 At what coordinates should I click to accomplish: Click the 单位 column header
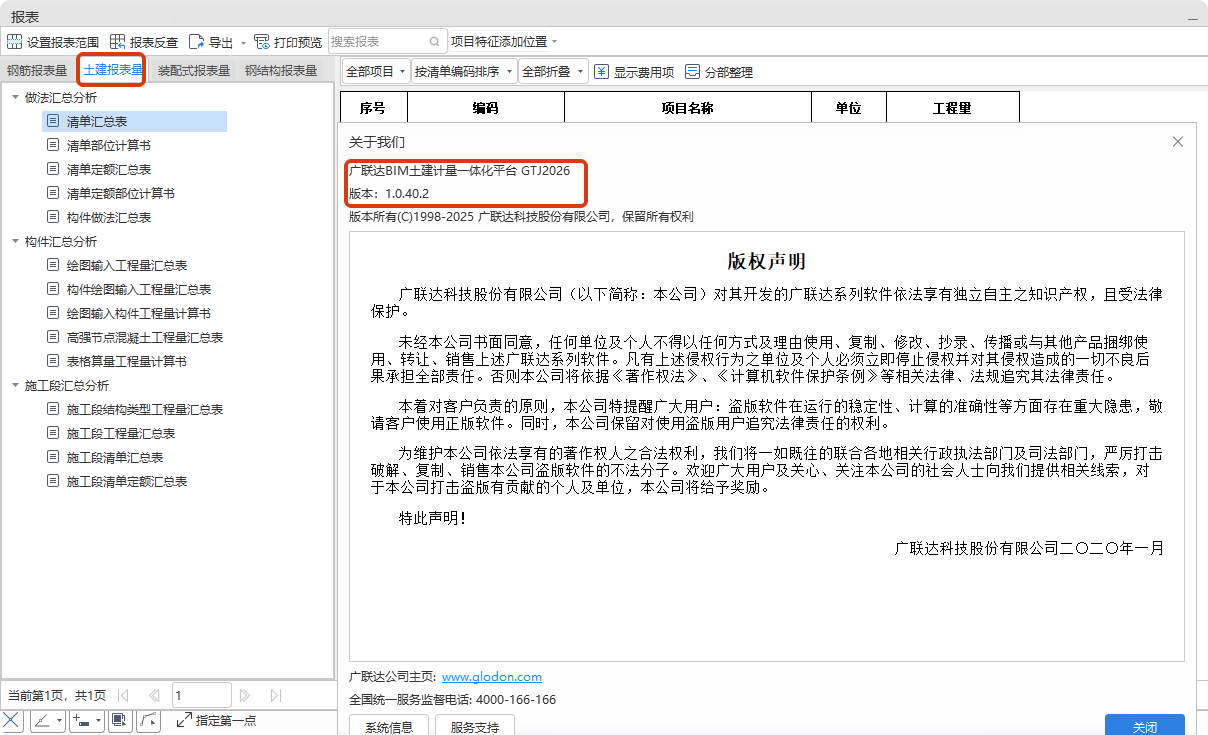848,107
